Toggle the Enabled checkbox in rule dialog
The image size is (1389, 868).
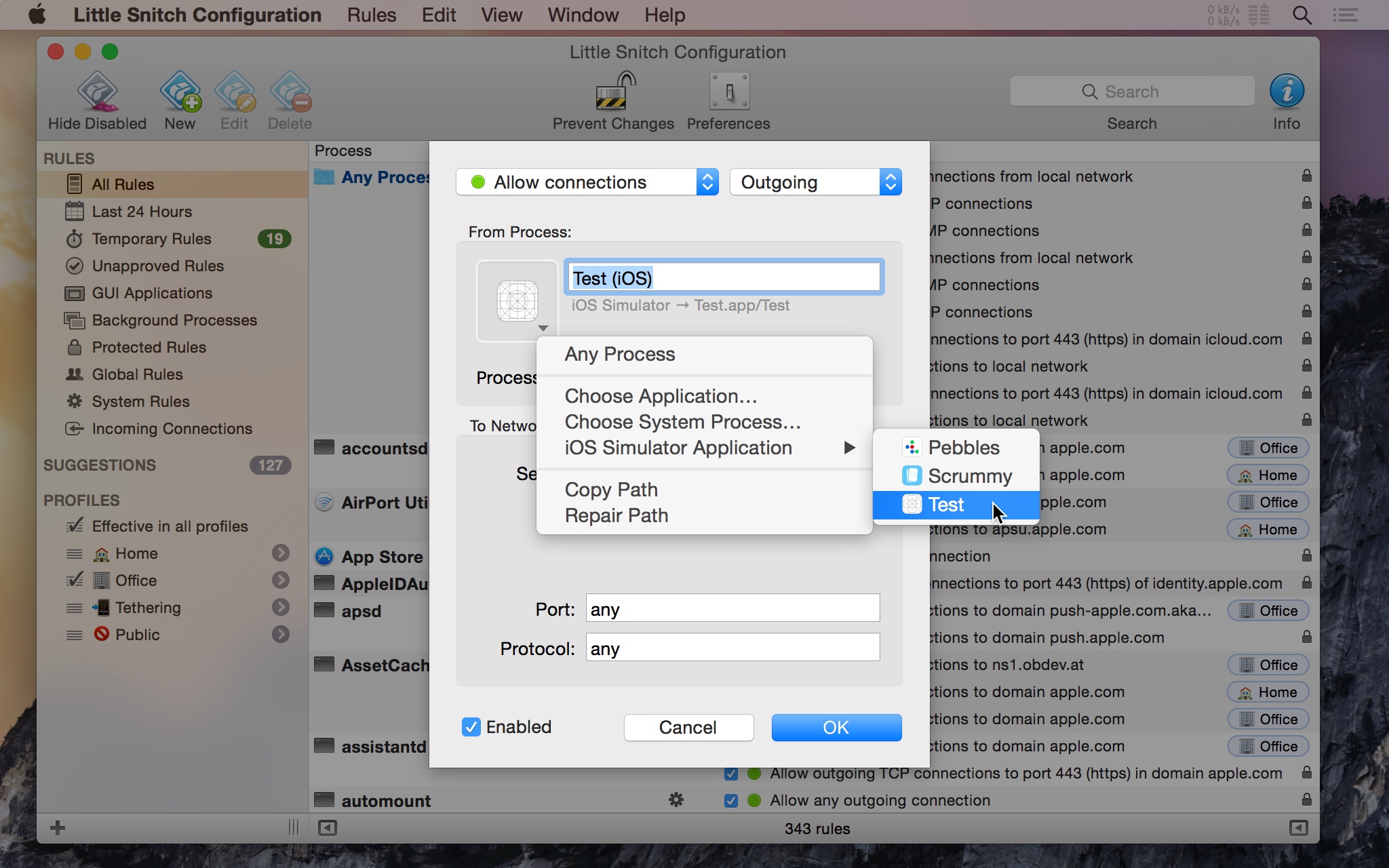pyautogui.click(x=471, y=727)
